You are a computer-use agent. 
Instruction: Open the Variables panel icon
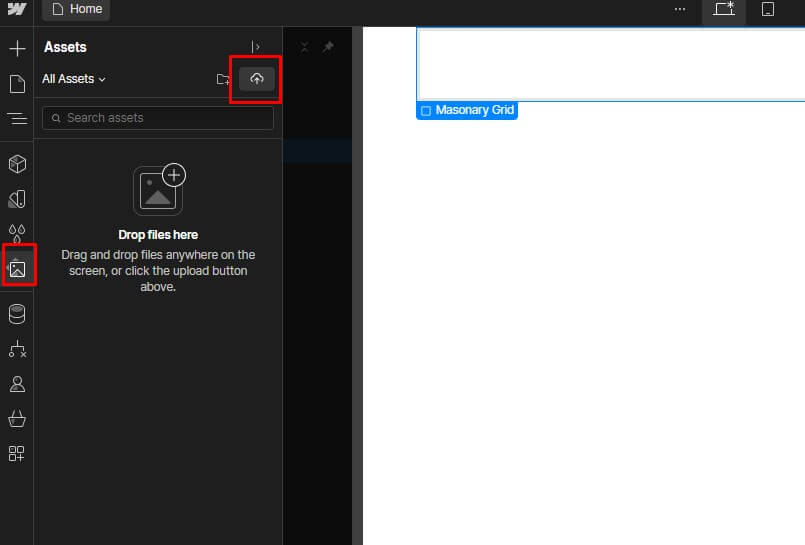[x=17, y=199]
